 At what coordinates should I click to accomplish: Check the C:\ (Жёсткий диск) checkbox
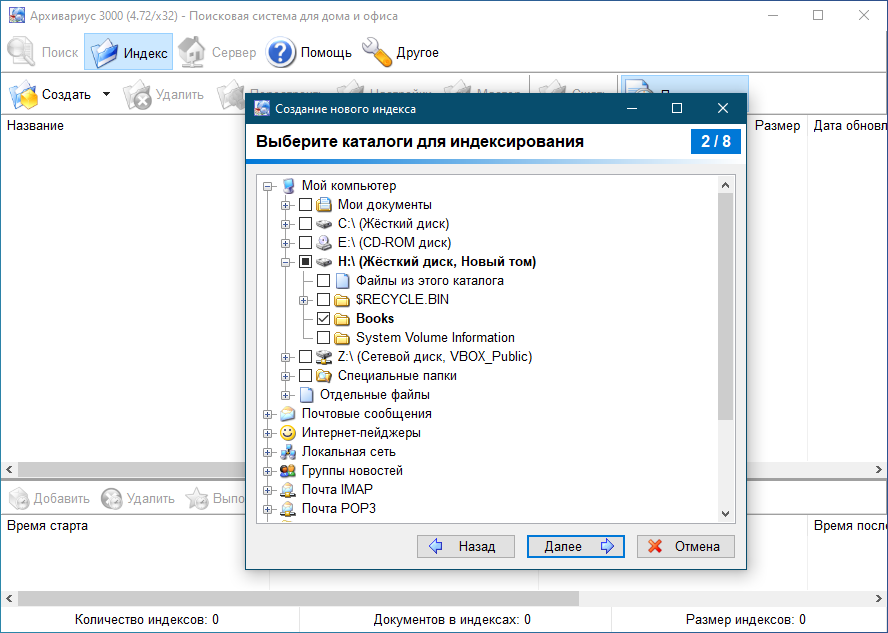(x=305, y=224)
